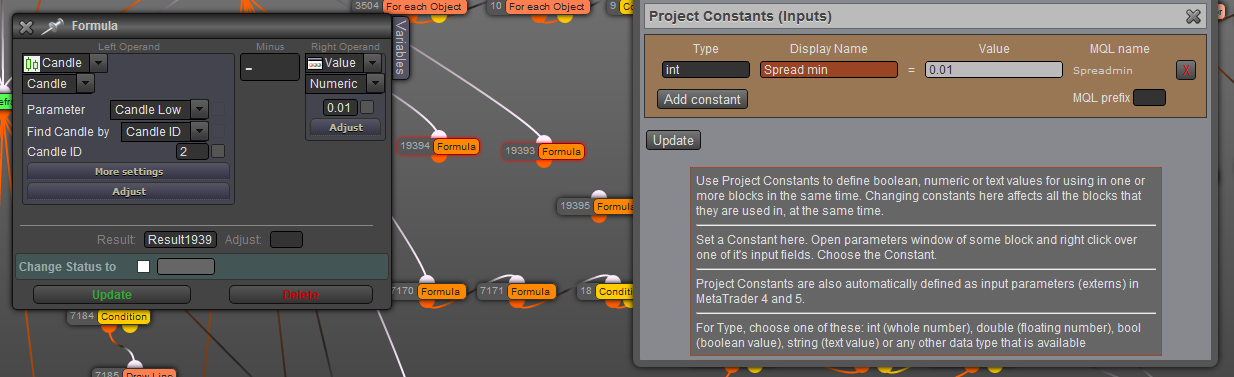
Task: Close the Formula dialog
Action: pyautogui.click(x=27, y=27)
